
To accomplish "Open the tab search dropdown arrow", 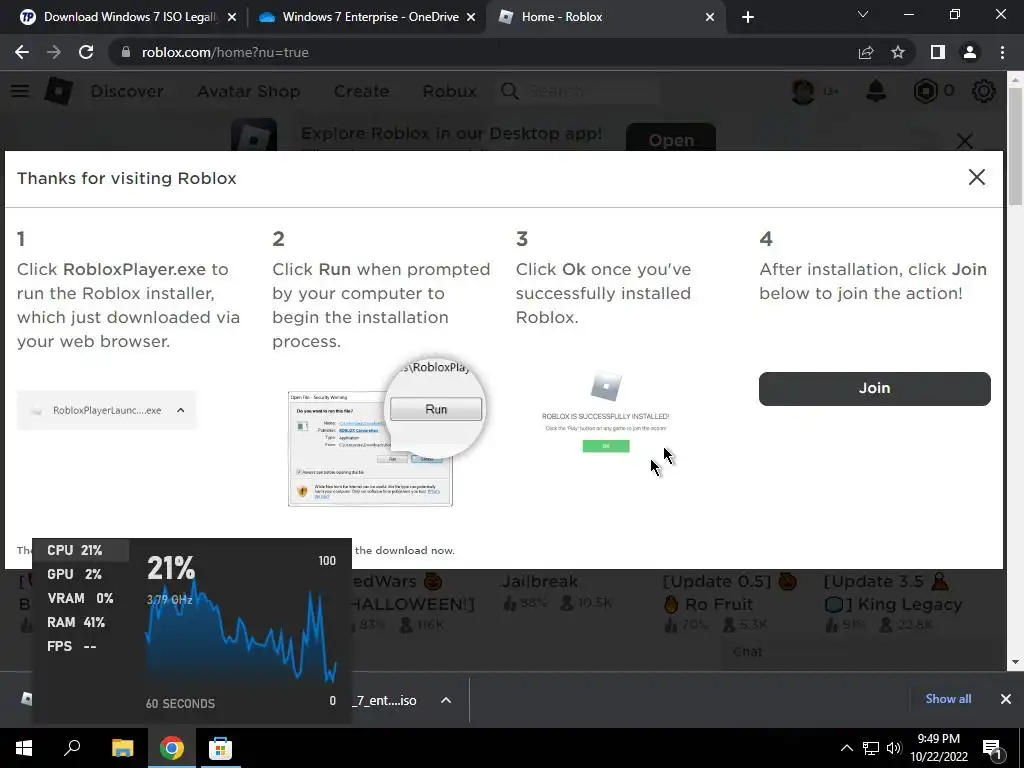I will coord(863,14).
